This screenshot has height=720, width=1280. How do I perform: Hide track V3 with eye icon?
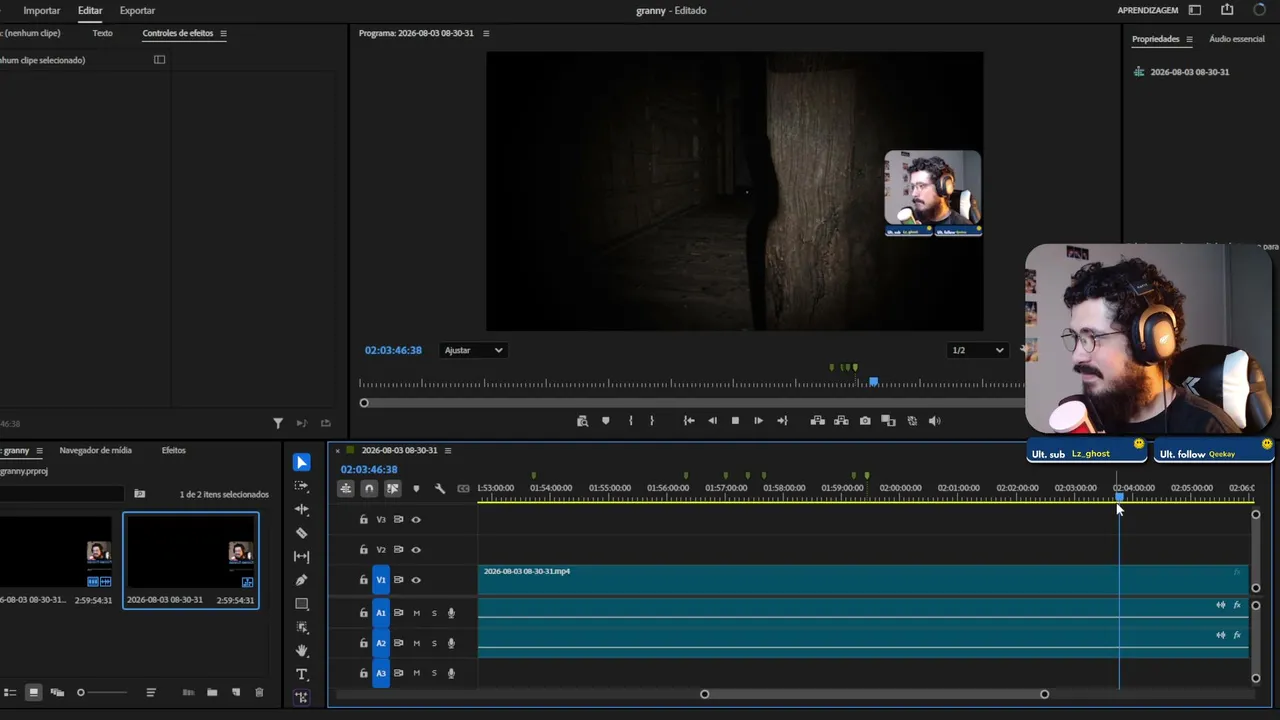click(x=416, y=520)
